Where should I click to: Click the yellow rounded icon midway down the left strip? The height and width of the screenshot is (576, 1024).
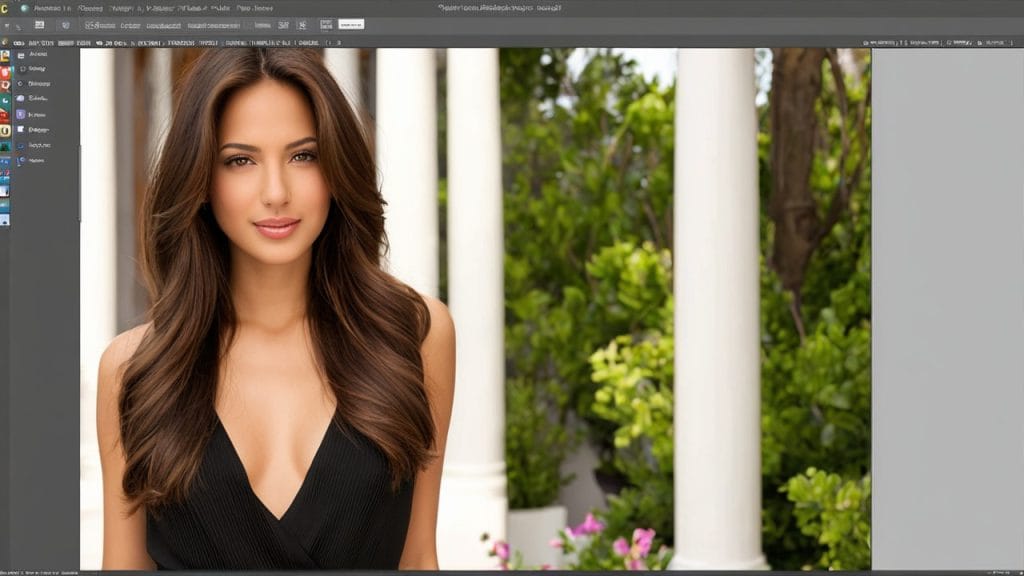[x=5, y=130]
